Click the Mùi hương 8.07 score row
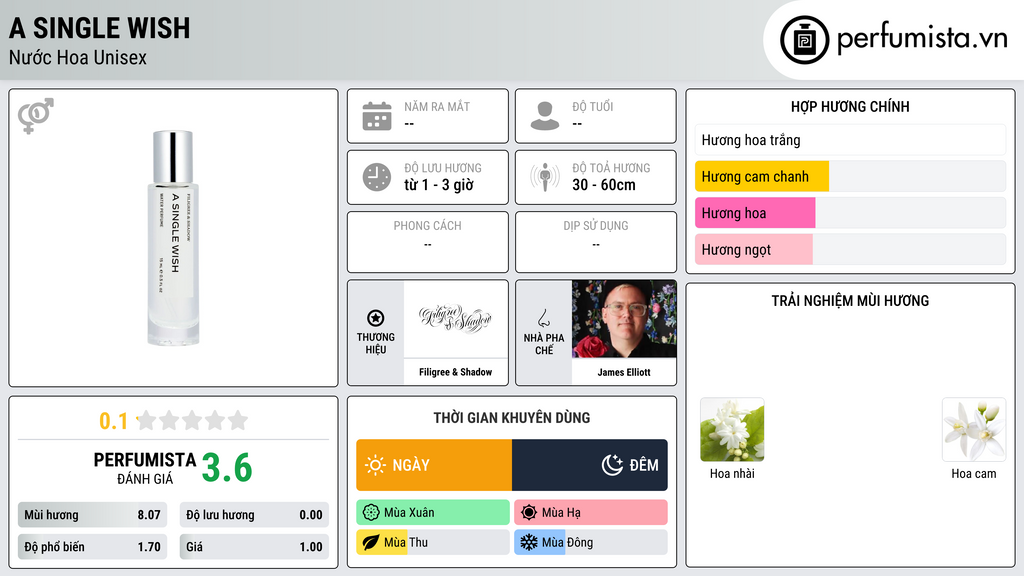Image resolution: width=1024 pixels, height=576 pixels. tap(92, 515)
